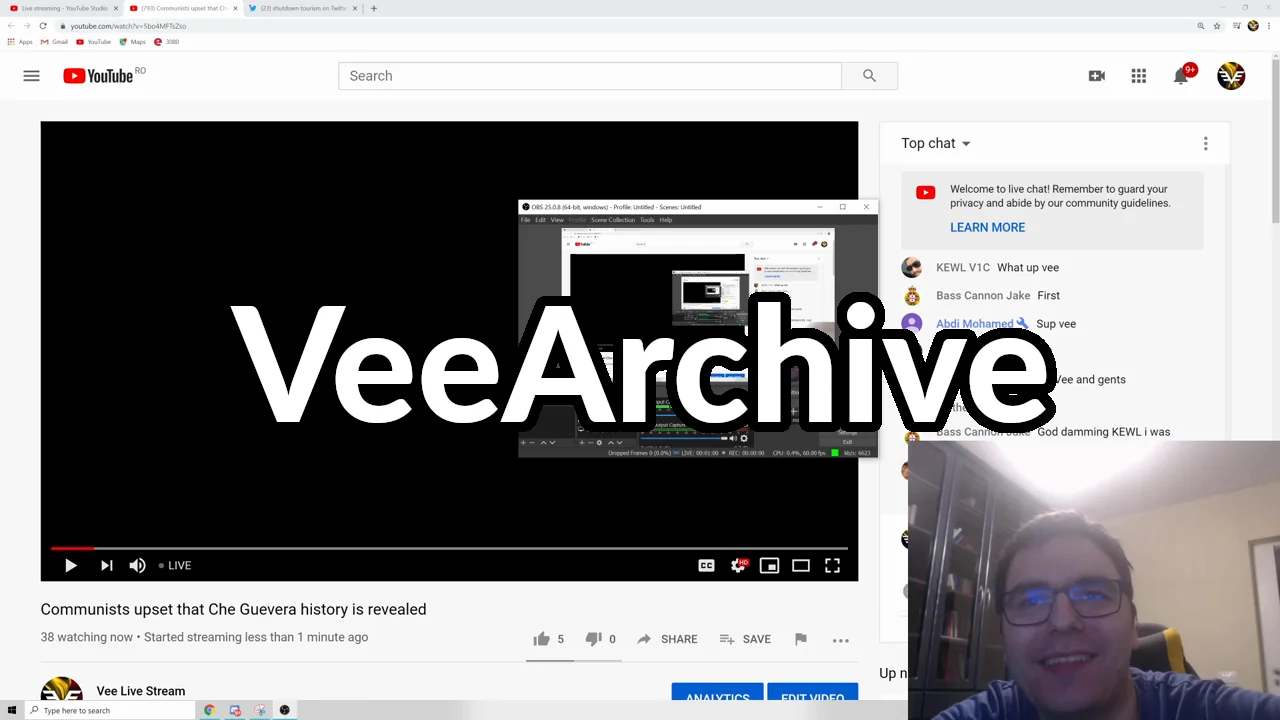Open the Apps bookmark
Screen dimensions: 1280x720
[x=20, y=42]
